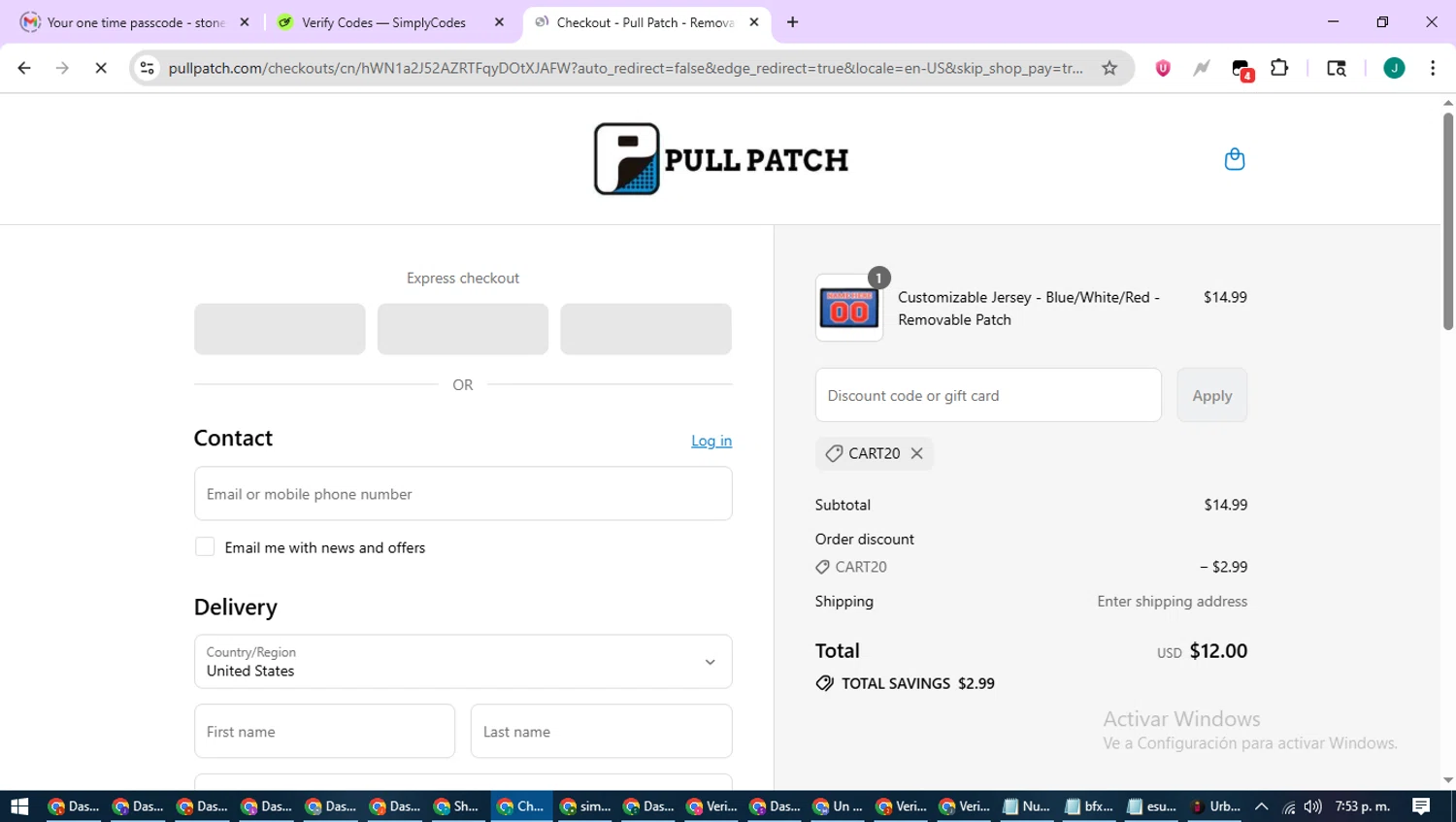Screen dimensions: 1456x822
Task: Click the TOTAL SAVINGS $2.99 text
Action: pyautogui.click(x=918, y=683)
